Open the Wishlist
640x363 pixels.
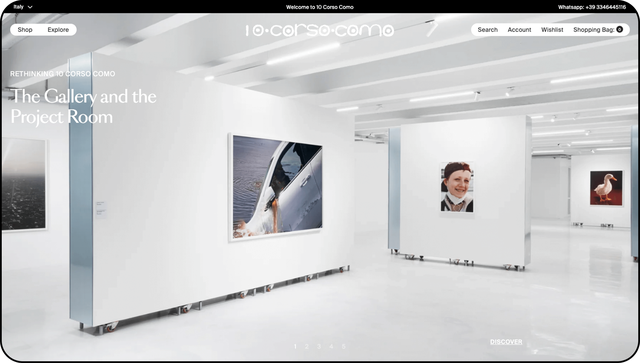coord(552,29)
